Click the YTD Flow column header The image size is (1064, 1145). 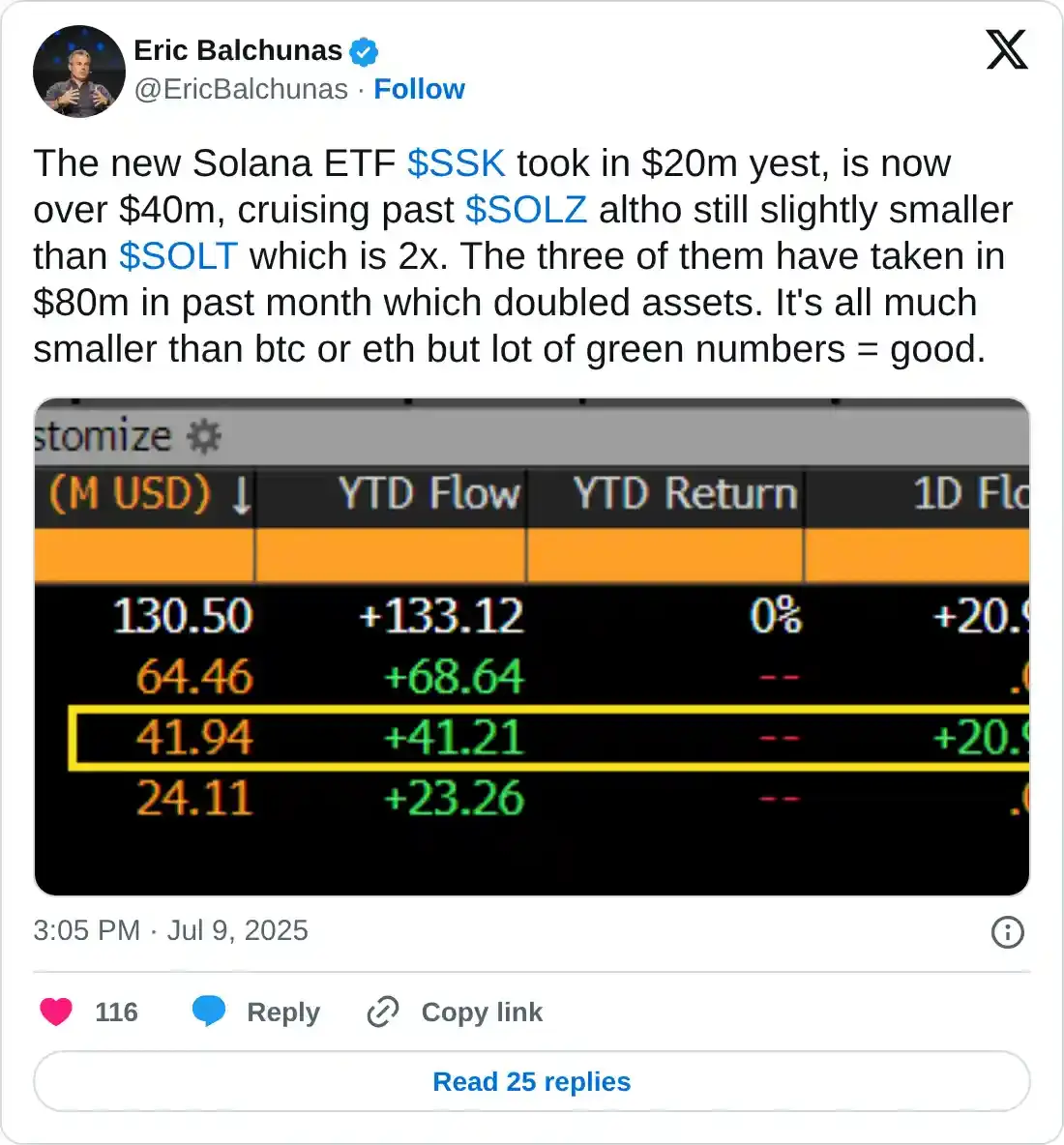[x=429, y=494]
